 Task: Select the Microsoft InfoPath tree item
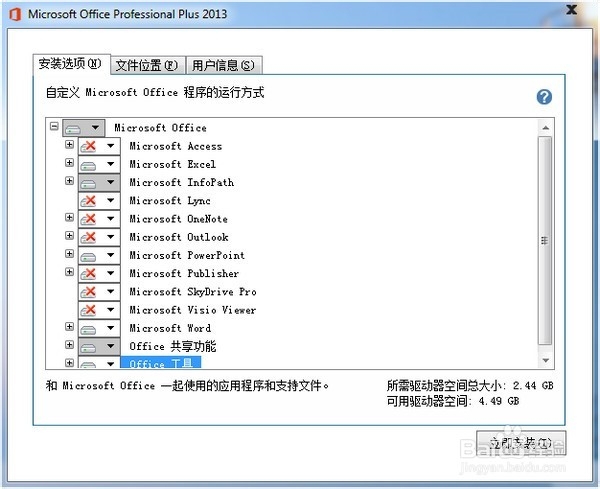tap(182, 183)
